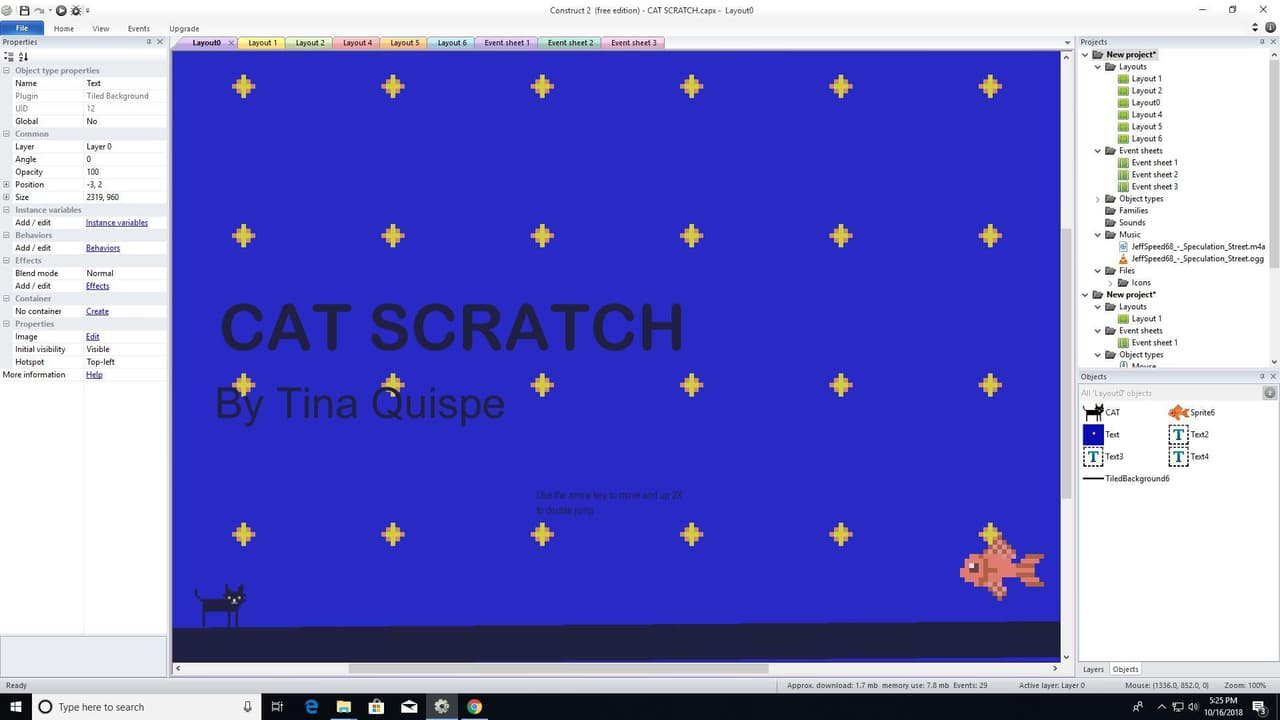Select the Text3 object
The width and height of the screenshot is (1280, 720).
1103,456
